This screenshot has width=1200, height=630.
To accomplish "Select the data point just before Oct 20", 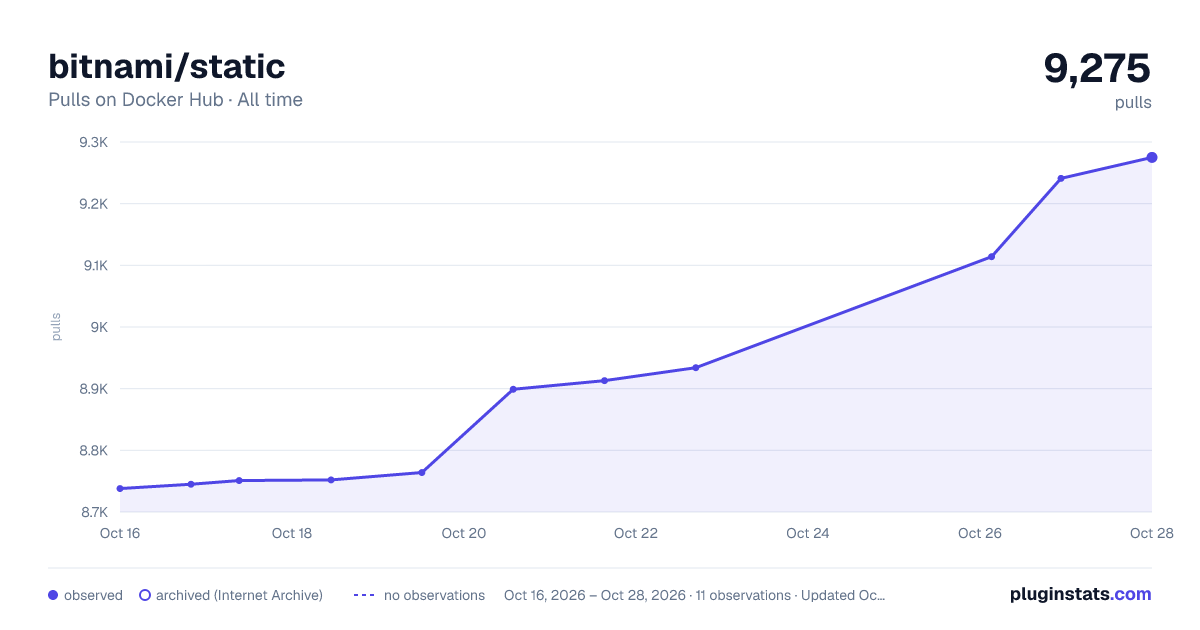I will point(422,472).
